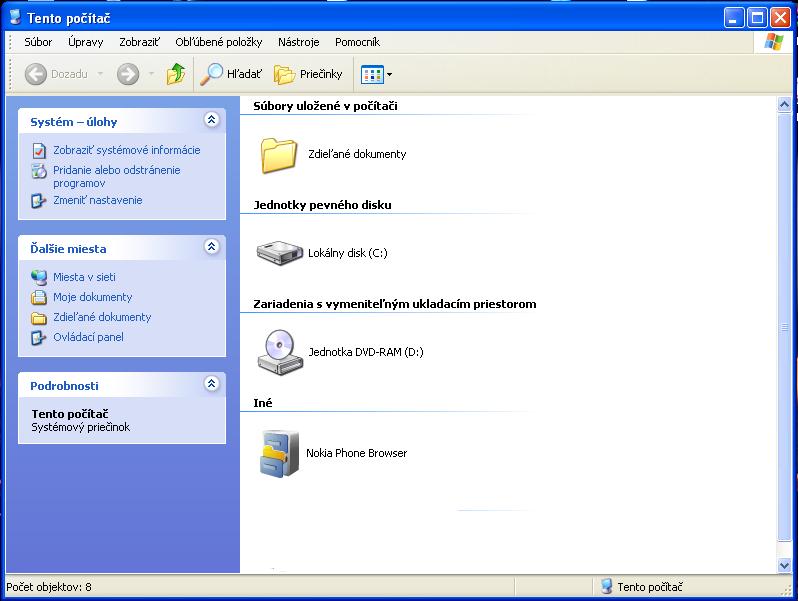Select the Lokálny disk (C:) drive icon
This screenshot has height=601, width=798.
point(279,253)
